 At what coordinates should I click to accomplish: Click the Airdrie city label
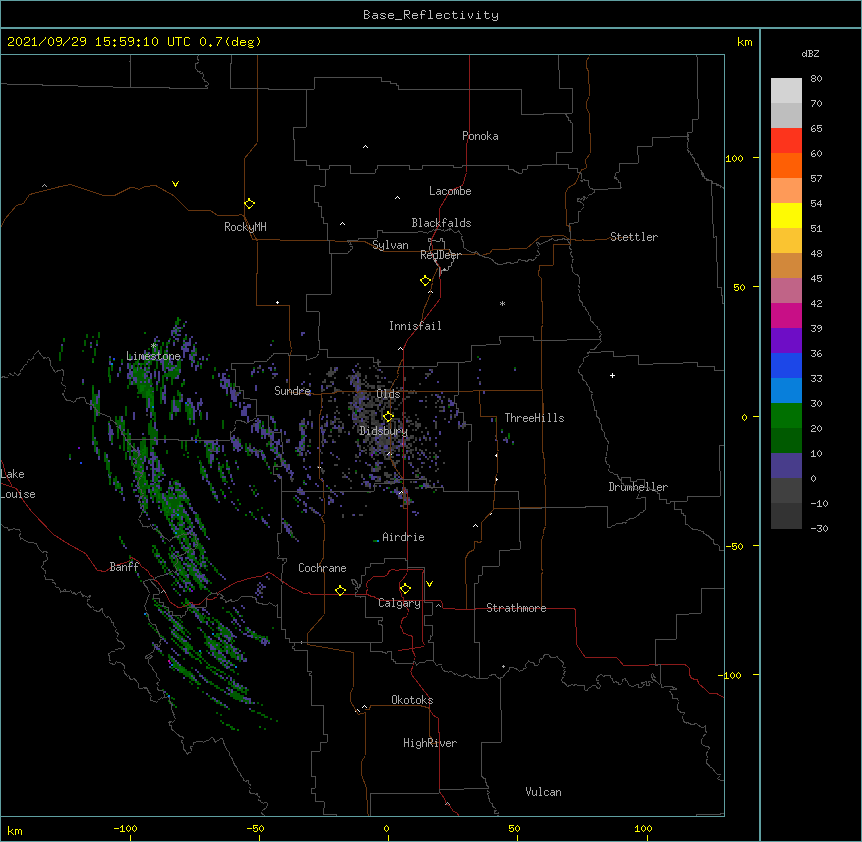tap(403, 537)
